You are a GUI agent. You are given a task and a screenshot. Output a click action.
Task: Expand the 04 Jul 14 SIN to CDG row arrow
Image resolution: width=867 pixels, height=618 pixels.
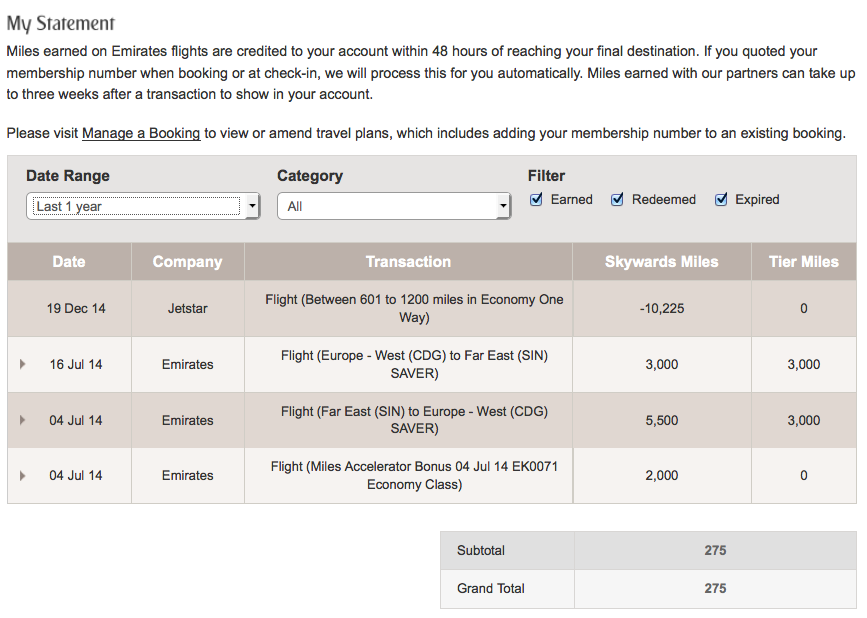pyautogui.click(x=23, y=420)
